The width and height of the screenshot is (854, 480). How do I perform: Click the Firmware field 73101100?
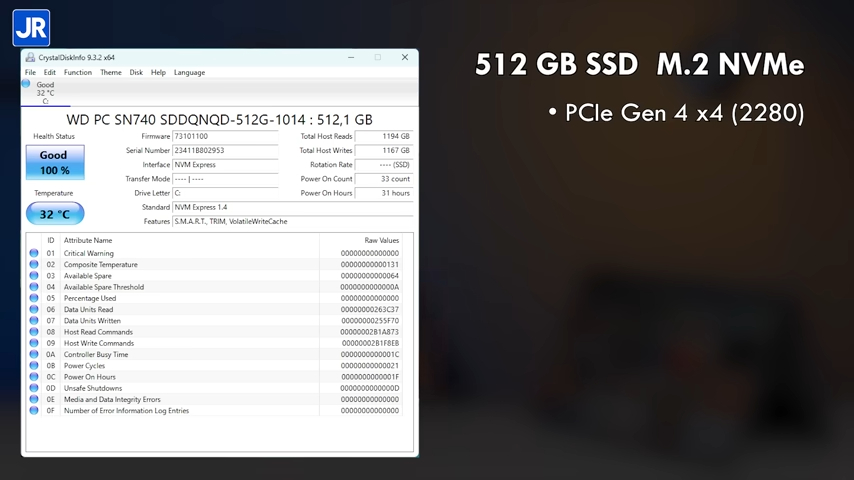225,136
